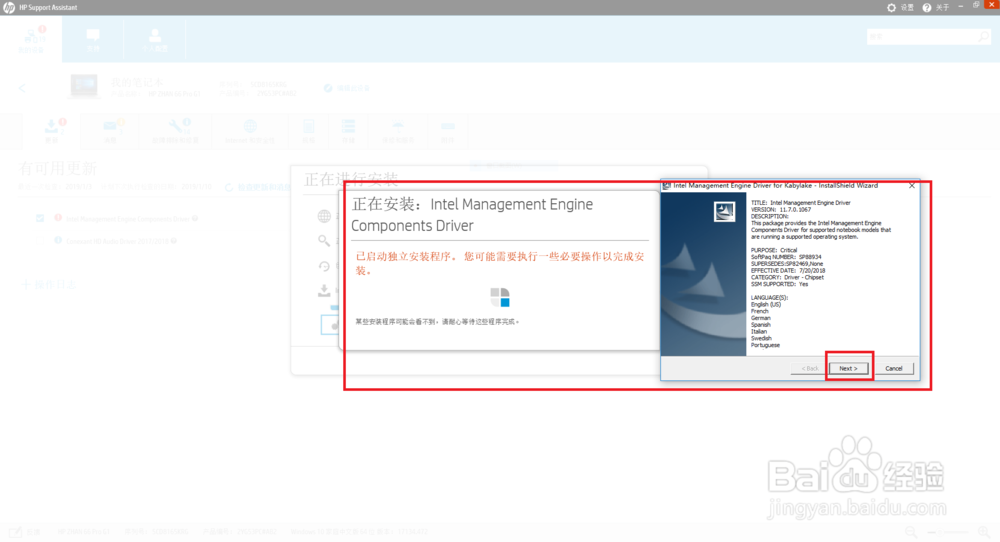Open the 我的设备 (My Devices) tab
This screenshot has width=1000, height=542.
tap(31, 40)
